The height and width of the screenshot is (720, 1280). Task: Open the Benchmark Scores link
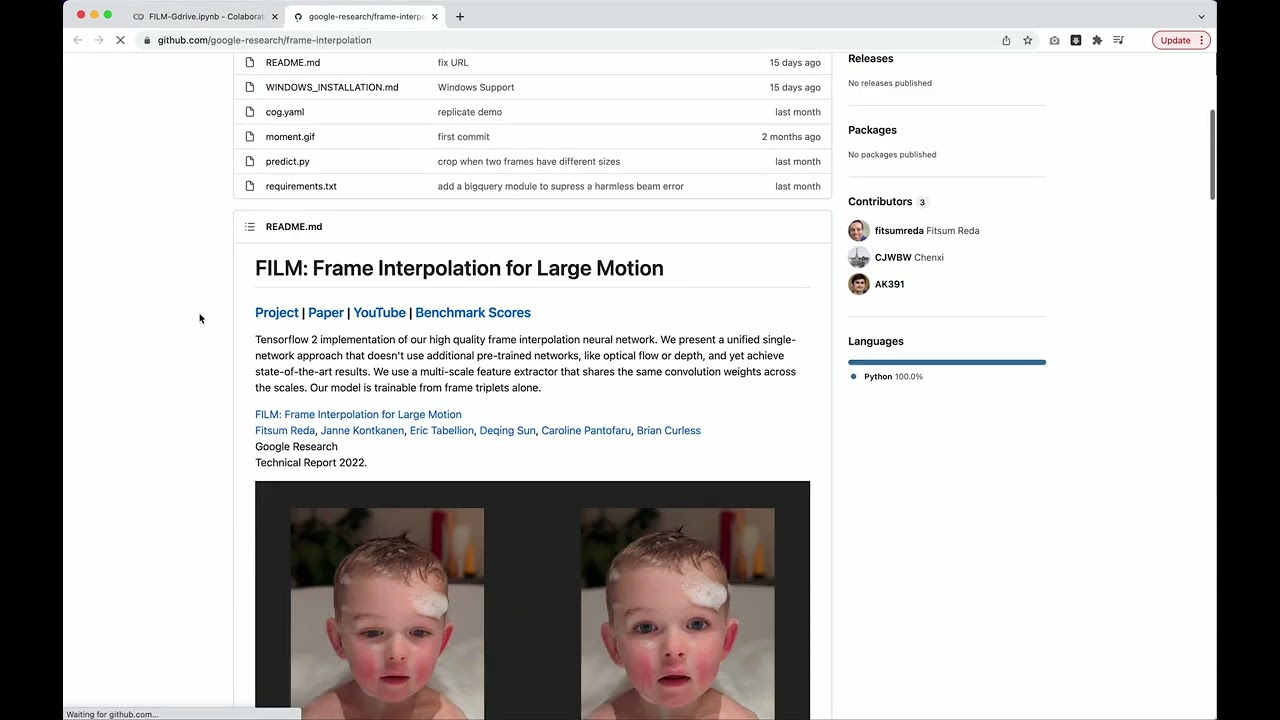(x=473, y=313)
